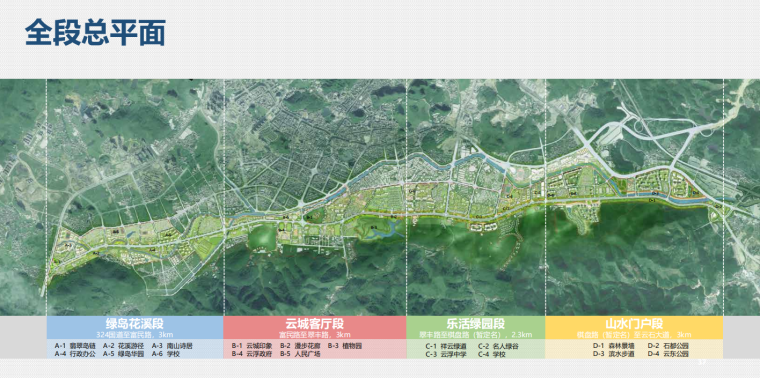760x378 pixels.
Task: Click legend item B-3 植物园
Action: tap(345, 346)
